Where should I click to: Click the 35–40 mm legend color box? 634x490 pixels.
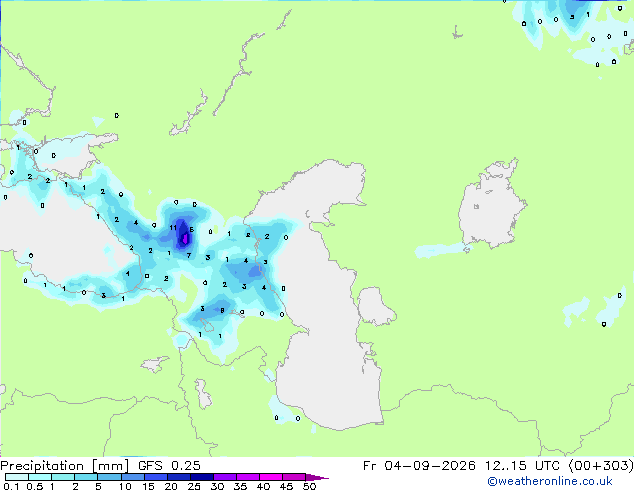247,477
